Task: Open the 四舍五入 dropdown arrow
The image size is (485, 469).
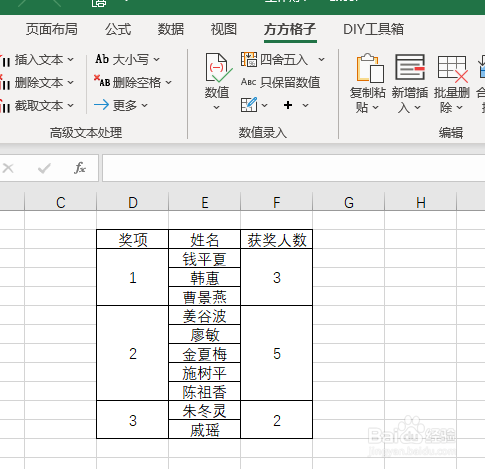Action: pos(321,60)
